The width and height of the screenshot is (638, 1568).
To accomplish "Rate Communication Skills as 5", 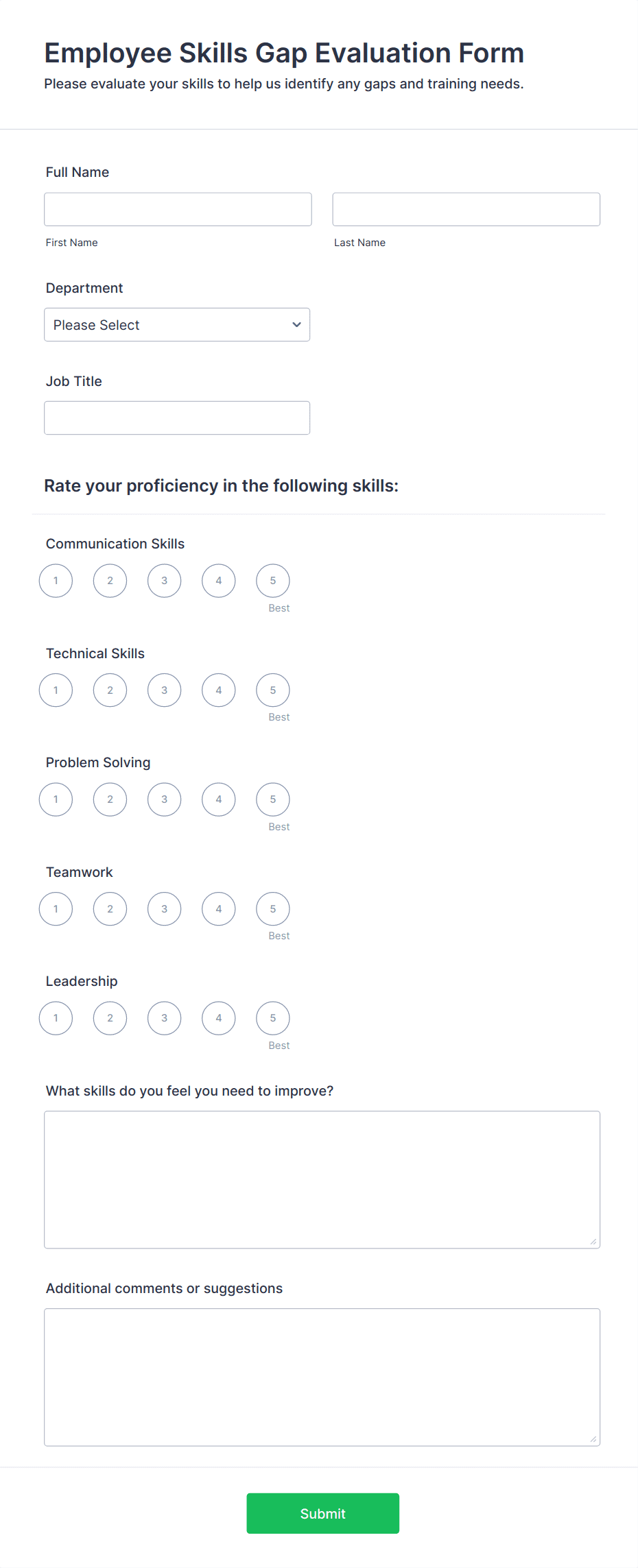I will tap(273, 581).
